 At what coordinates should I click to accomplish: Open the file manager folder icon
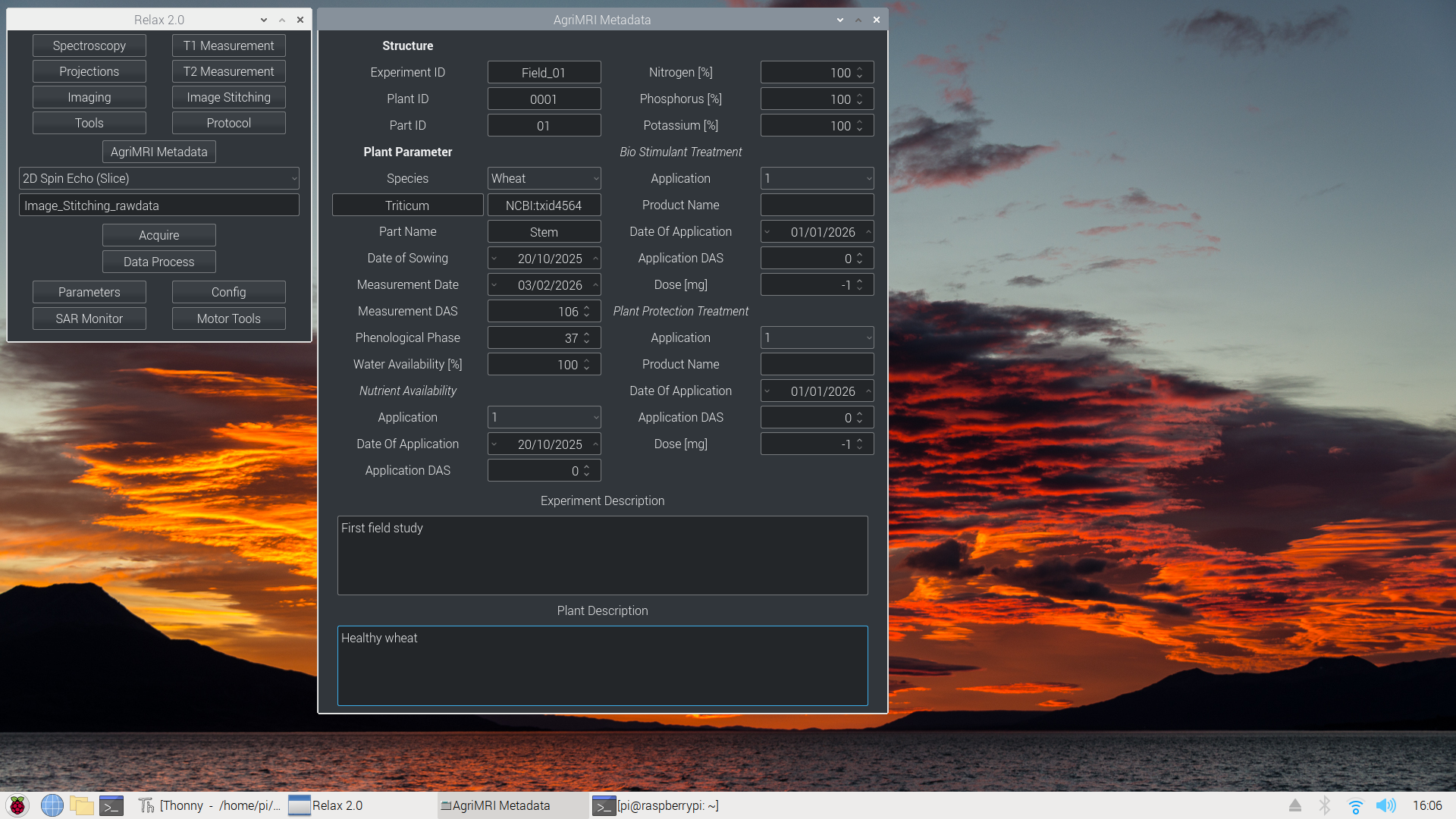point(82,805)
